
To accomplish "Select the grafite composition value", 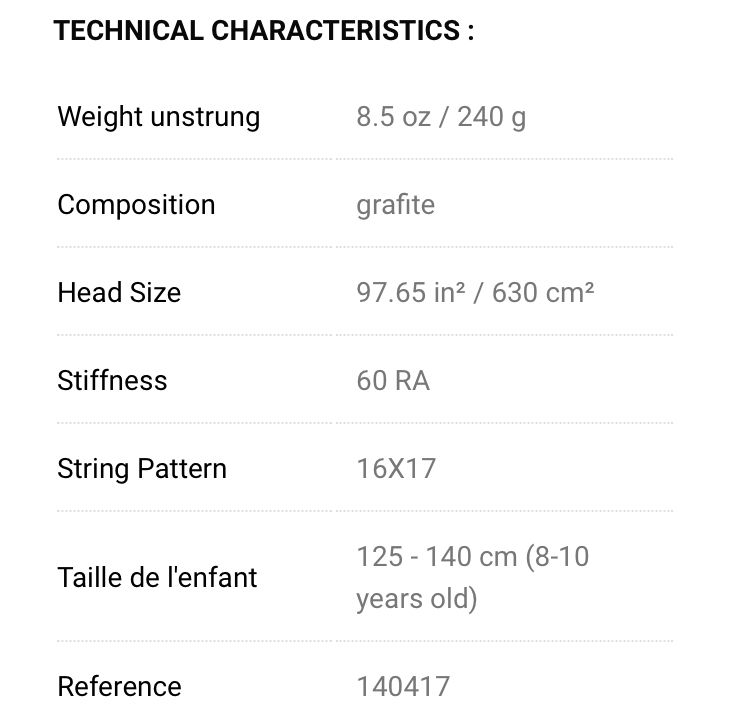I will click(x=395, y=205).
